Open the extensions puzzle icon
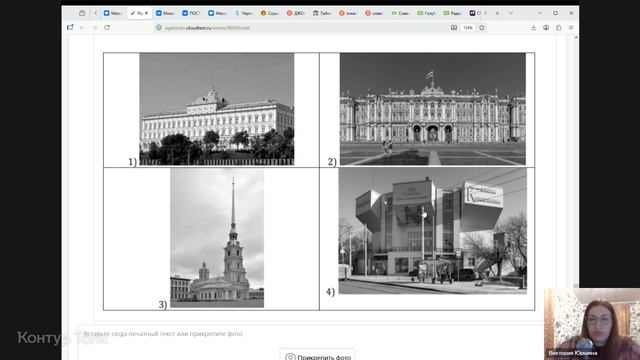 [x=559, y=27]
